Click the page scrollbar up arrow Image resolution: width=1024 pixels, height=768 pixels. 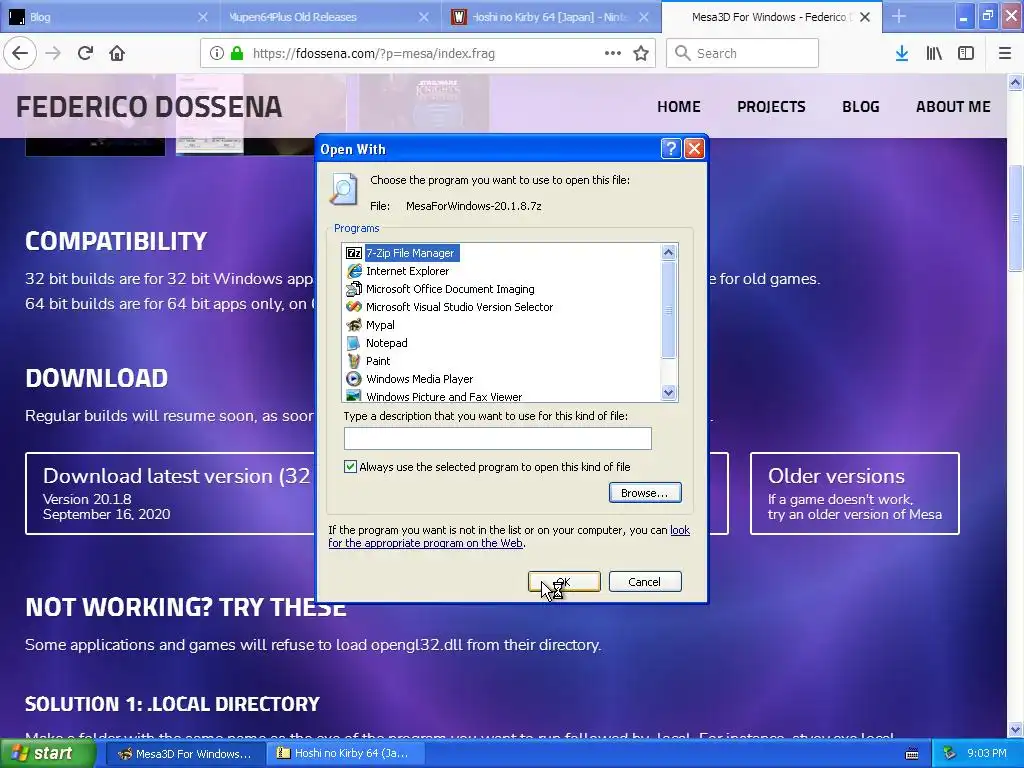click(1015, 82)
